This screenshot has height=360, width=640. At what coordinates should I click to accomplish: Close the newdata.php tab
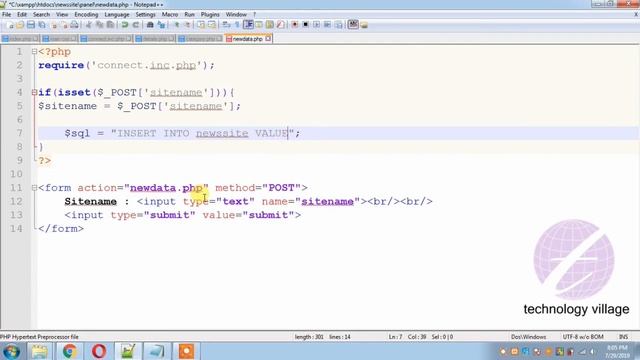click(268, 39)
